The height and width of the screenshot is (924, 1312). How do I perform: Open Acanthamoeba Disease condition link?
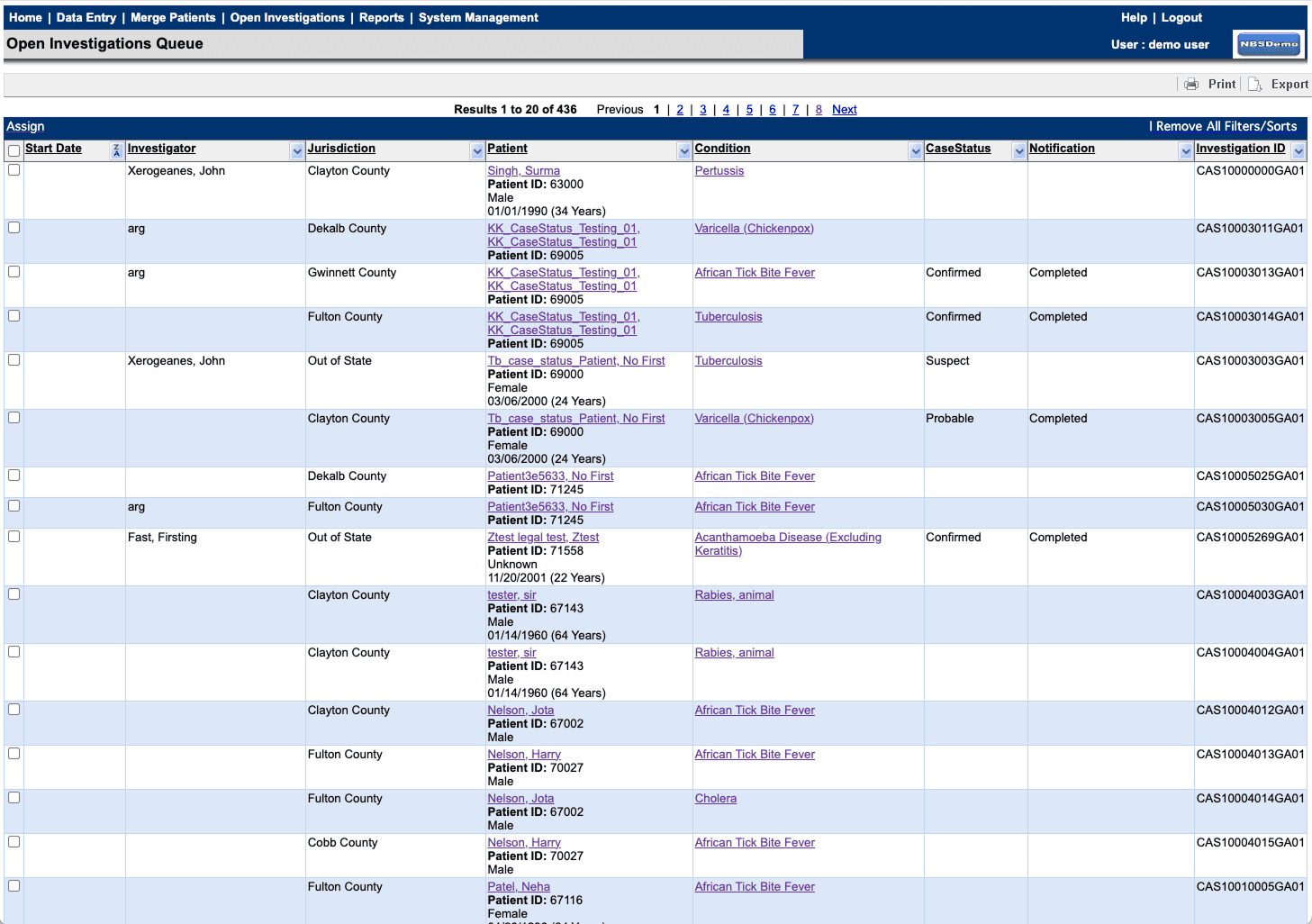[788, 544]
